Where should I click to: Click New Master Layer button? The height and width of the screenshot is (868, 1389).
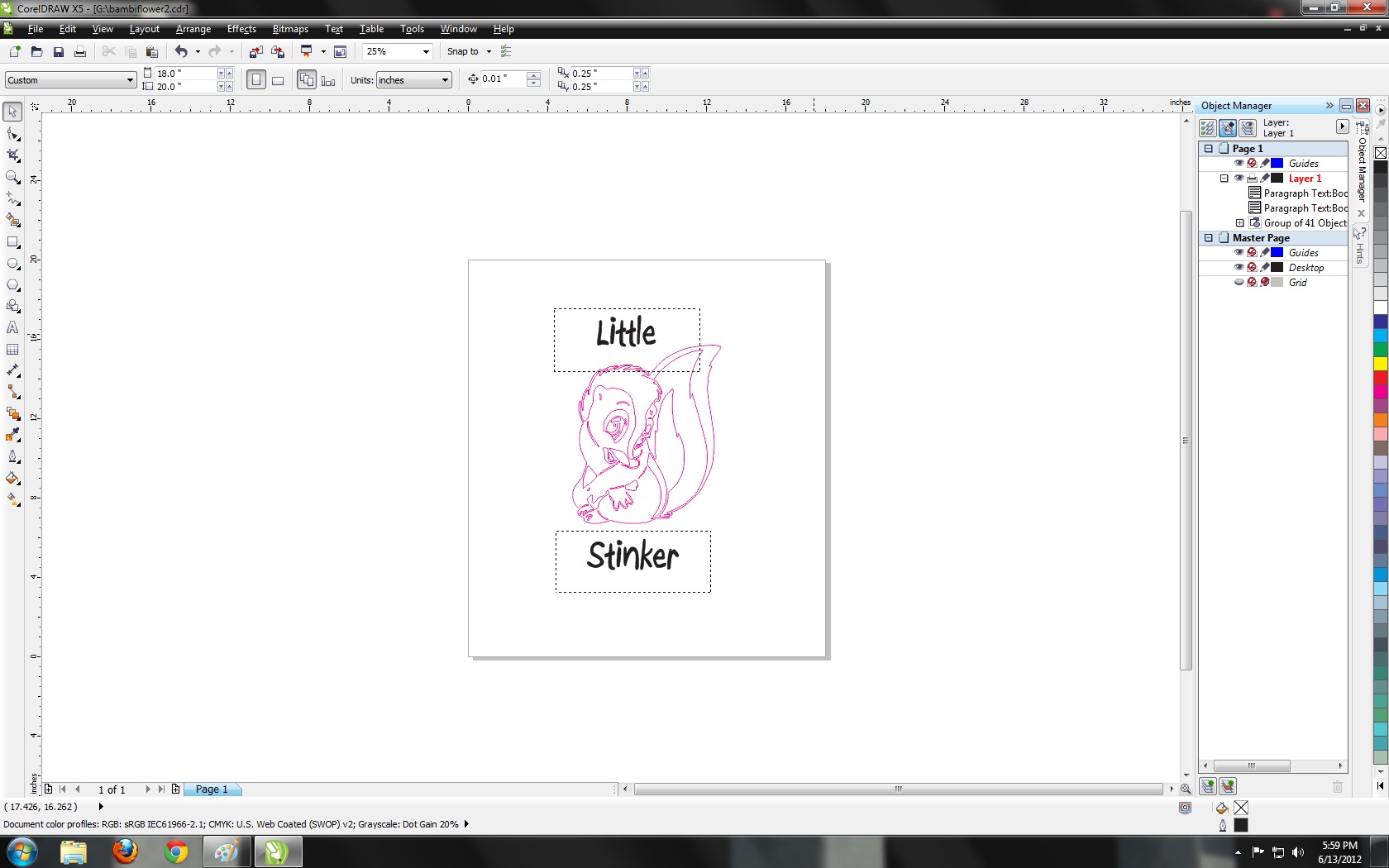[1228, 786]
